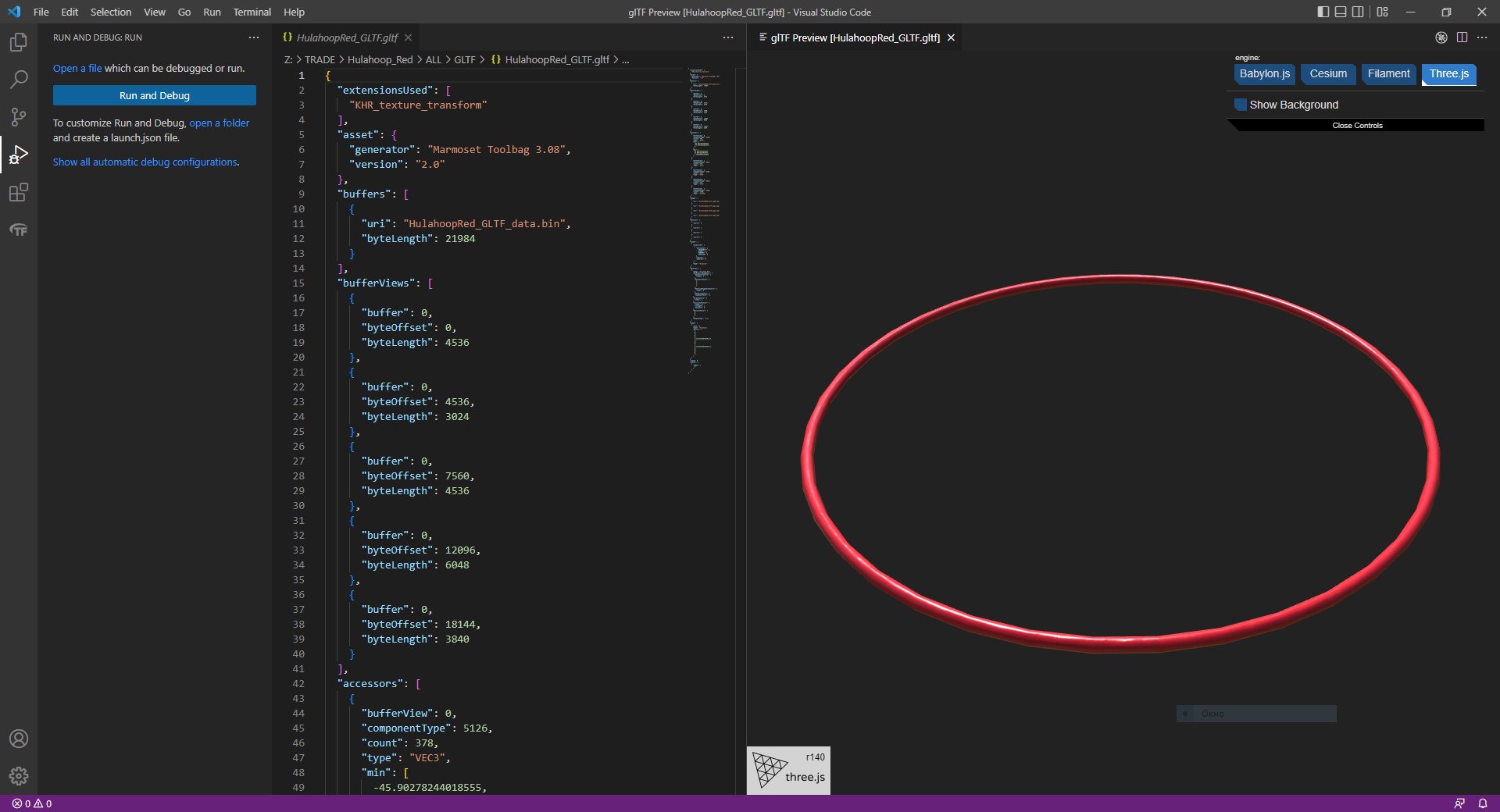The height and width of the screenshot is (812, 1500).
Task: Click the Run and Debug button
Action: coord(155,95)
